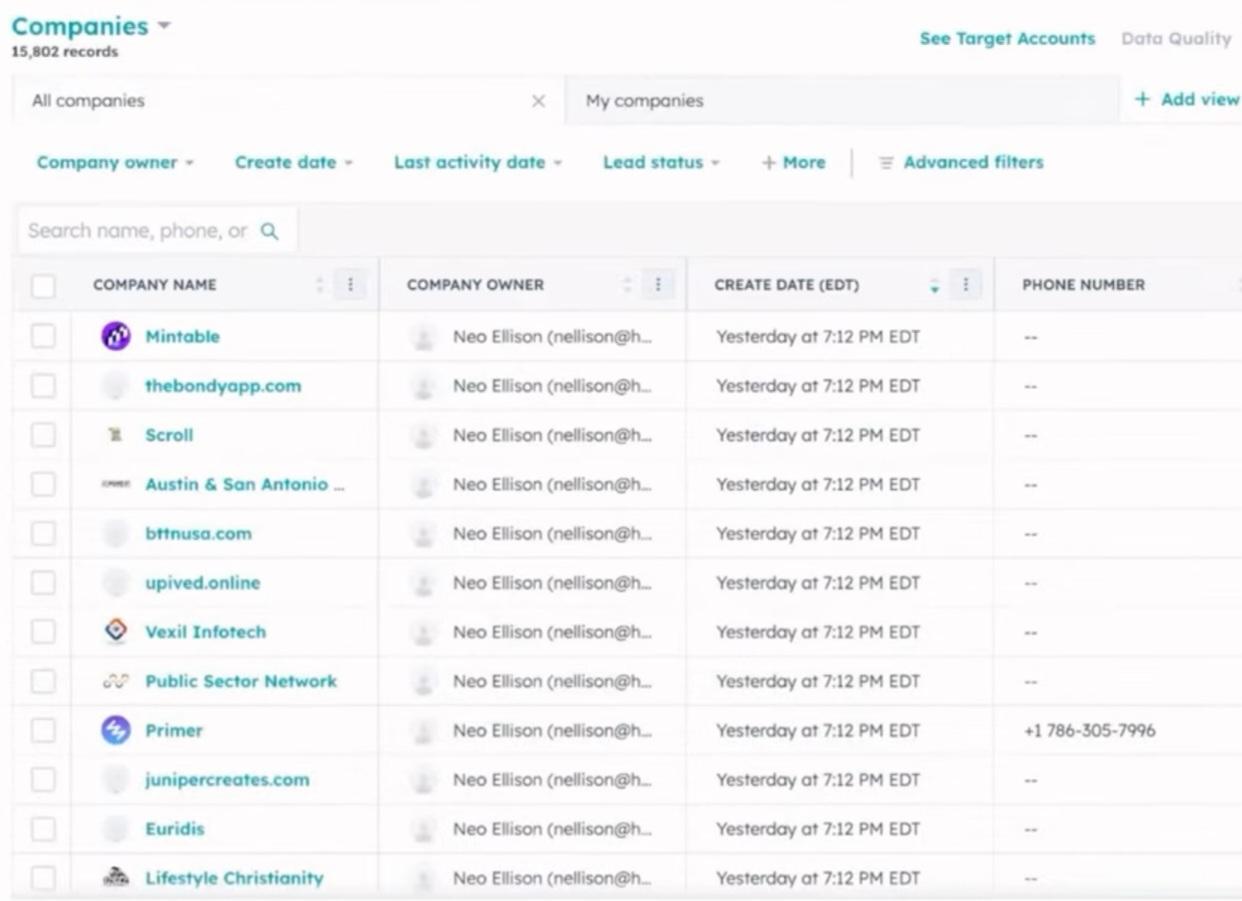Image resolution: width=1242 pixels, height=901 pixels.
Task: Click placeholder logo for thebondyapp.com
Action: pos(116,386)
